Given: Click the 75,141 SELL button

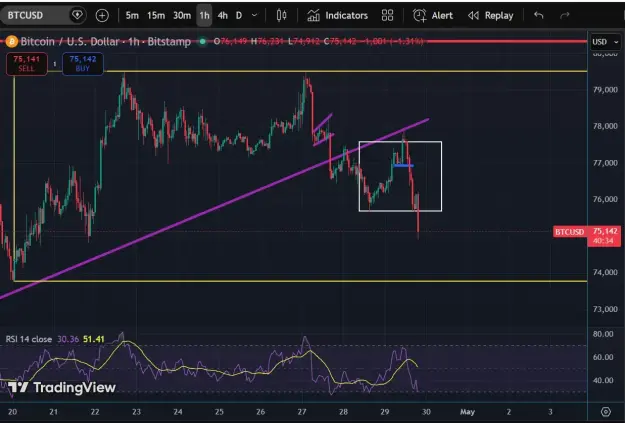Looking at the screenshot, I should point(27,64).
